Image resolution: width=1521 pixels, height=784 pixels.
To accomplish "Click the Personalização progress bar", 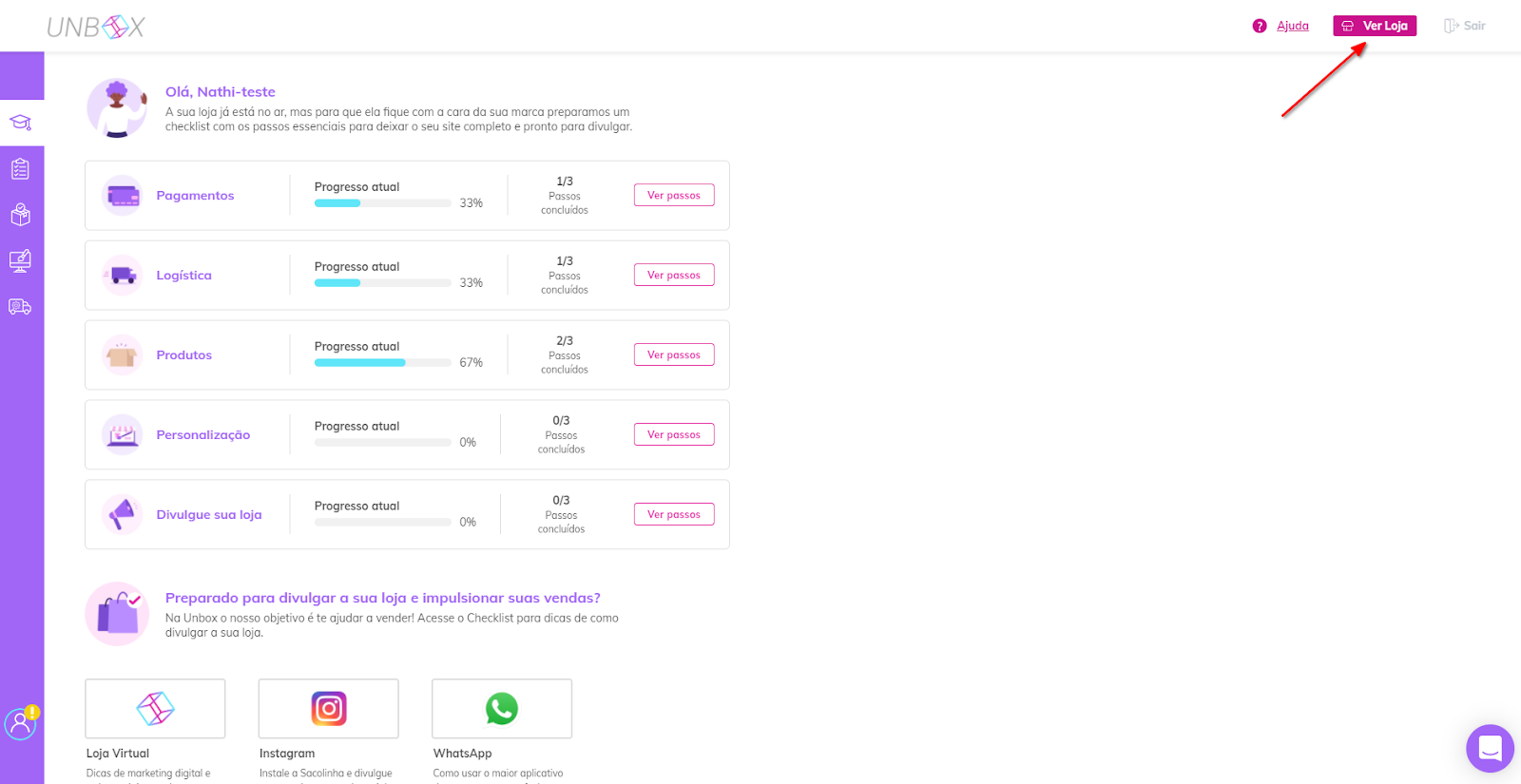I will [x=383, y=443].
